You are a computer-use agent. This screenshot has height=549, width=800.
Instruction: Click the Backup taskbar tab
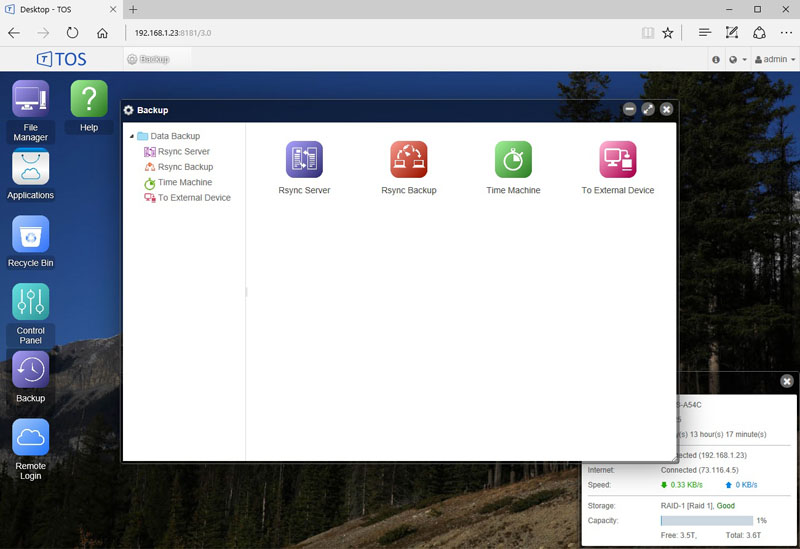pyautogui.click(x=148, y=60)
